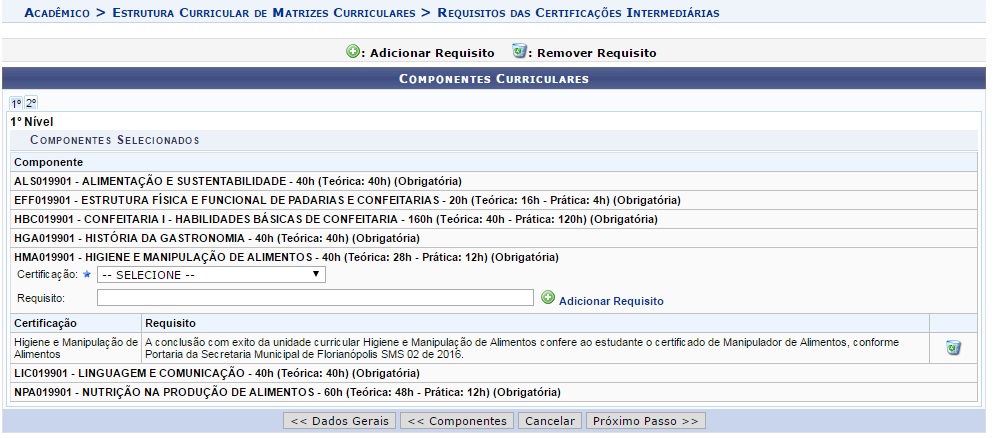Click trash icon in Higiene e Manipulação row
Screen dimensions: 993x438
tap(953, 347)
